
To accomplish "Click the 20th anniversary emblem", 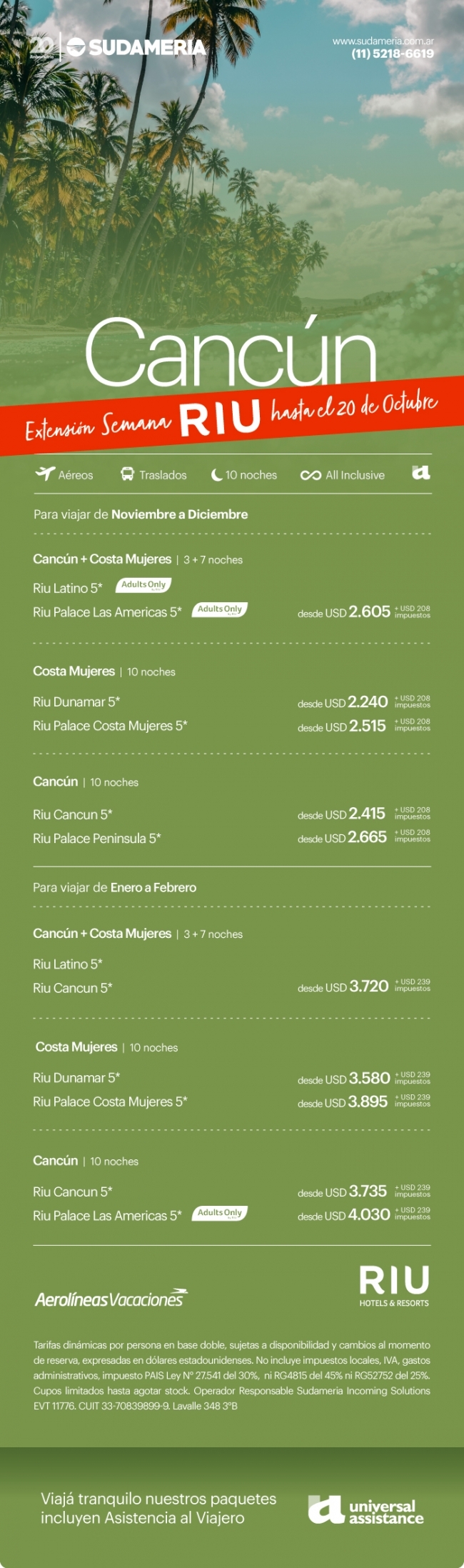I will (x=42, y=48).
